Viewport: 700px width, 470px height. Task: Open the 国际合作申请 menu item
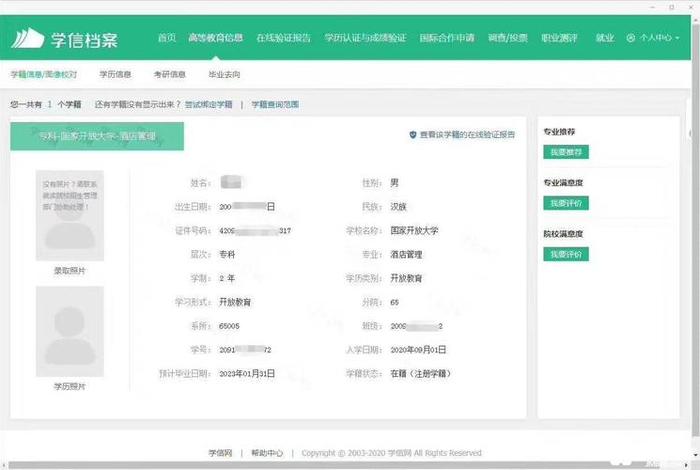point(447,37)
